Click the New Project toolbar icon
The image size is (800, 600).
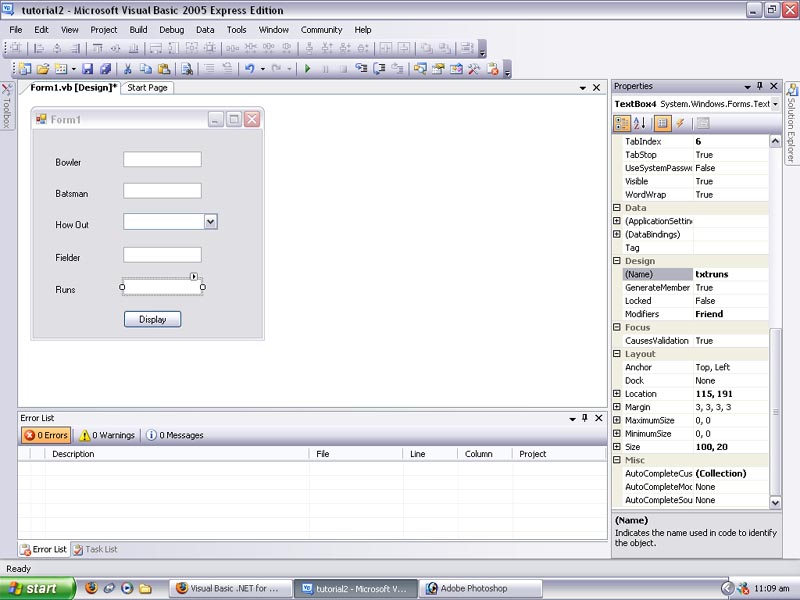(x=25, y=69)
